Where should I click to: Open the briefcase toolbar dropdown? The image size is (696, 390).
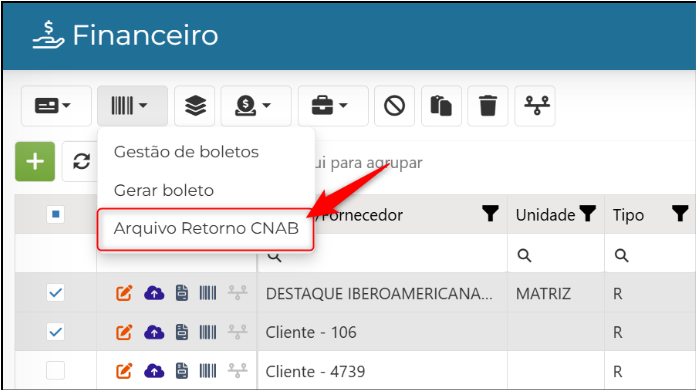333,106
